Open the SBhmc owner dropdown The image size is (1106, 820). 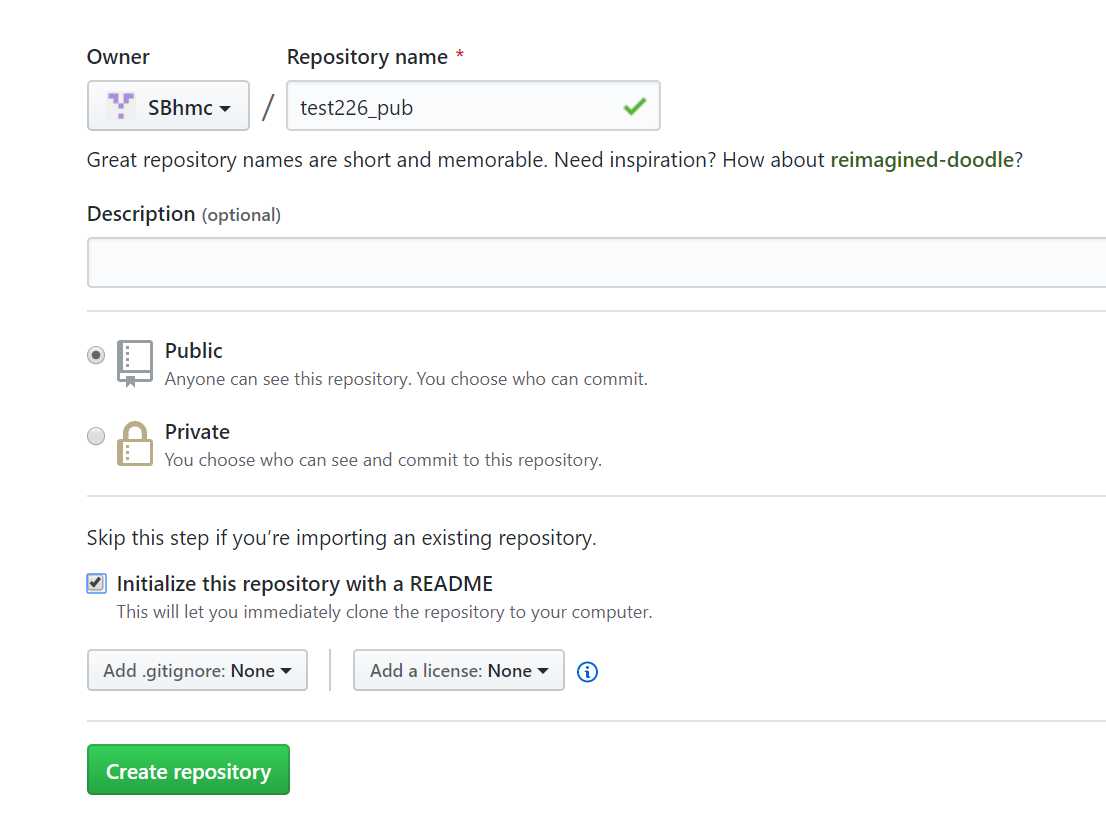coord(168,106)
